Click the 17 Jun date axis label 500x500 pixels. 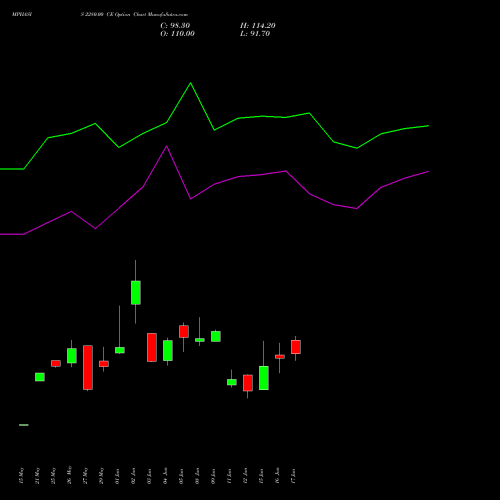tap(293, 476)
